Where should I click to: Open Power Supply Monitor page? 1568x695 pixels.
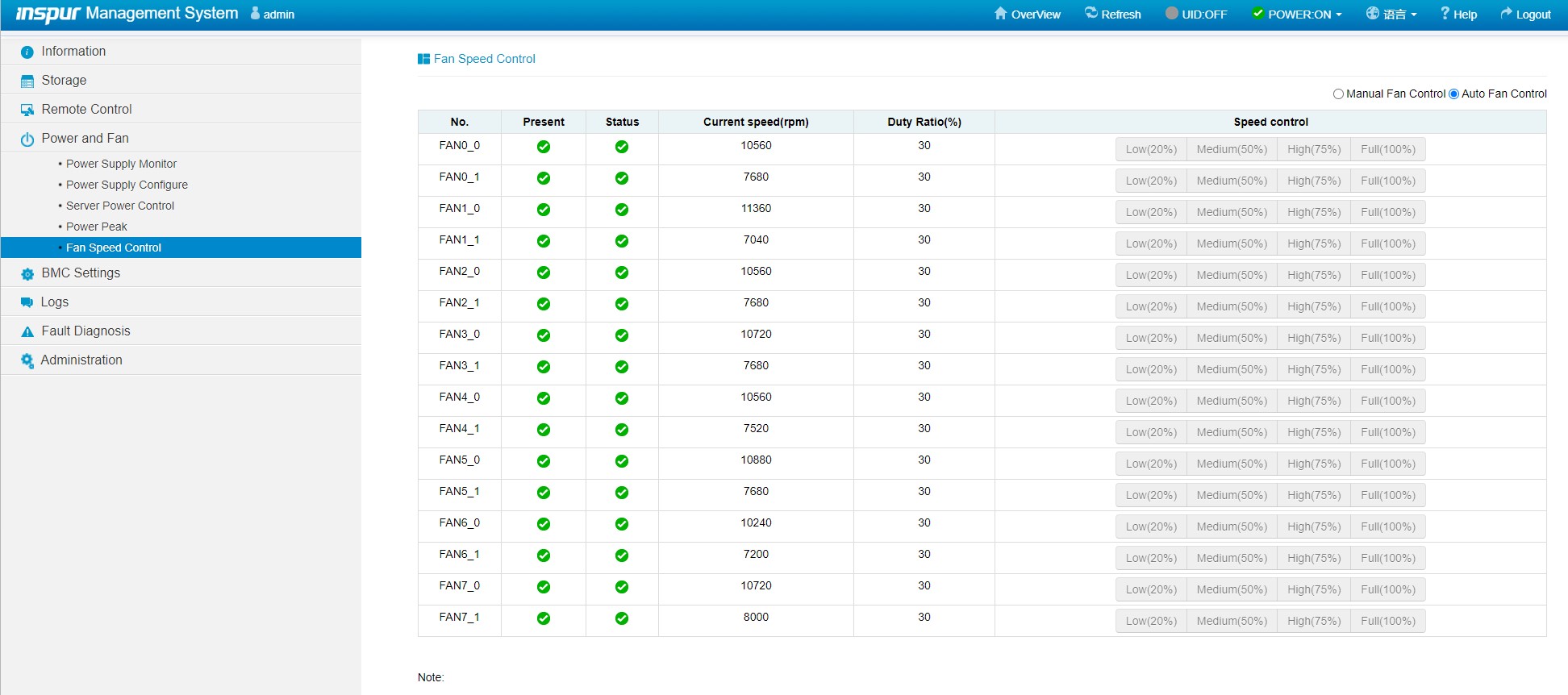[x=121, y=164]
